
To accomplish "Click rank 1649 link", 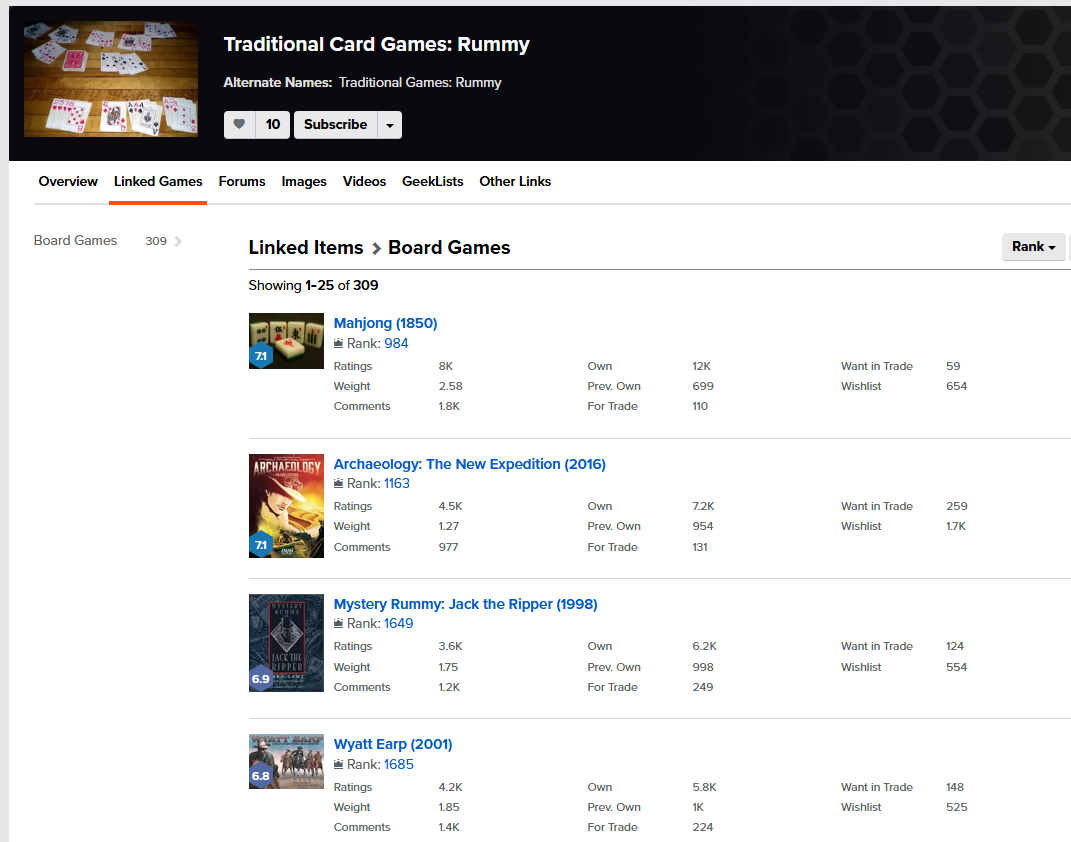I will click(x=398, y=623).
